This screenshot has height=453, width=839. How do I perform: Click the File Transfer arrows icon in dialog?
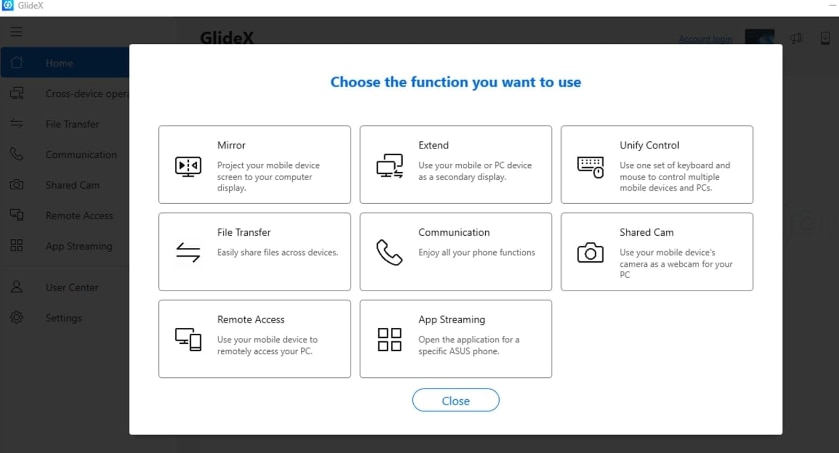coord(188,252)
